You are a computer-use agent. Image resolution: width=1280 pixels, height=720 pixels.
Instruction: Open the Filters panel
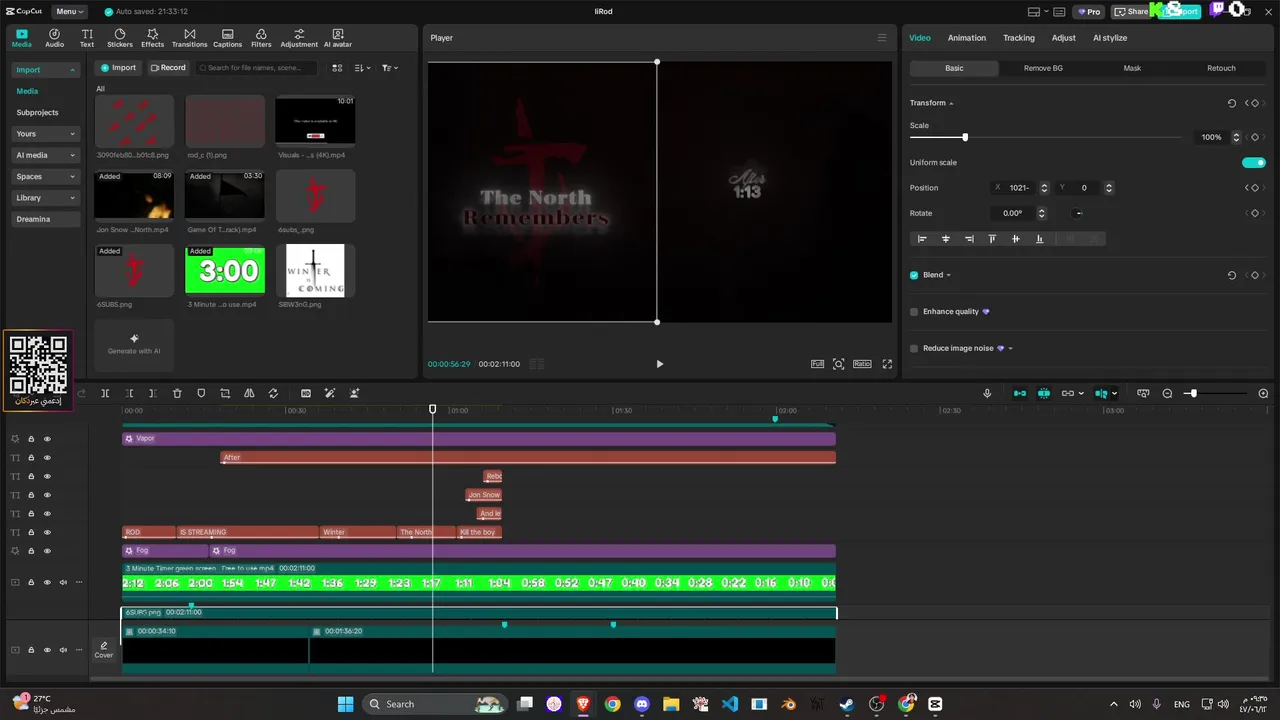(x=261, y=38)
